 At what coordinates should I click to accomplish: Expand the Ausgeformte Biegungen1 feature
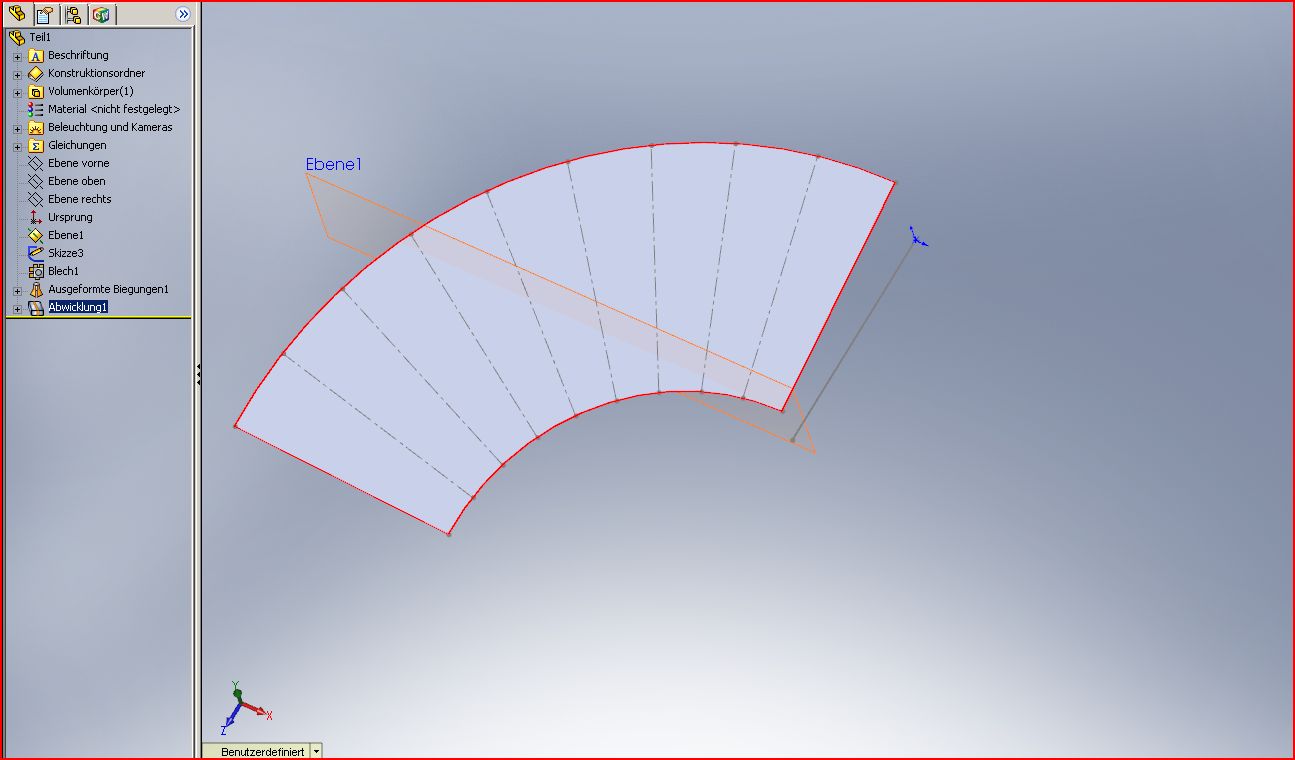(x=17, y=290)
